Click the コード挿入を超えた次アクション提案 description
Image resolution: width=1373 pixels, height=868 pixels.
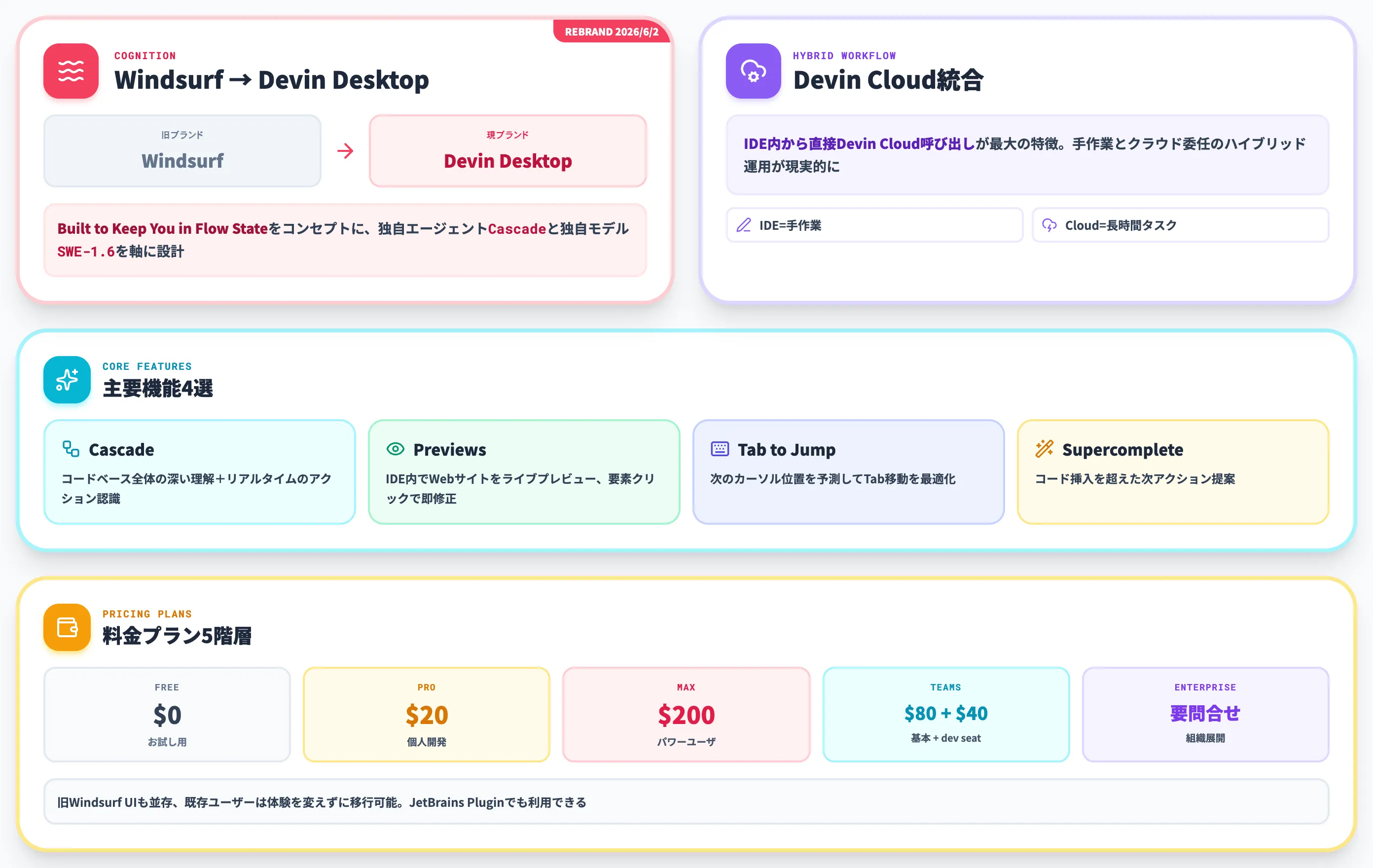pyautogui.click(x=1135, y=479)
